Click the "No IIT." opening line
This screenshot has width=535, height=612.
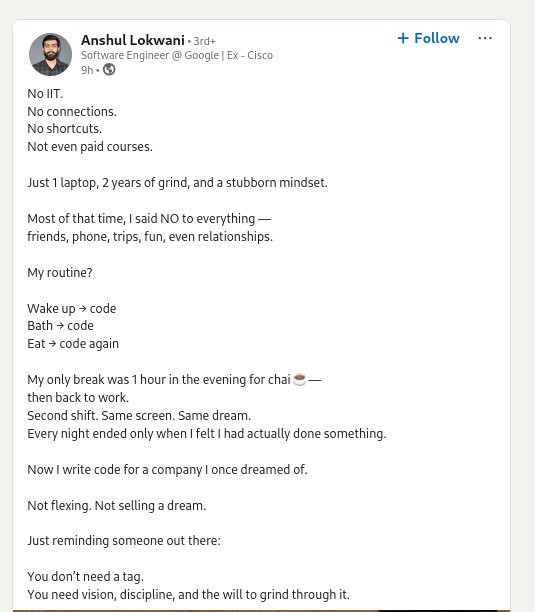[45, 94]
